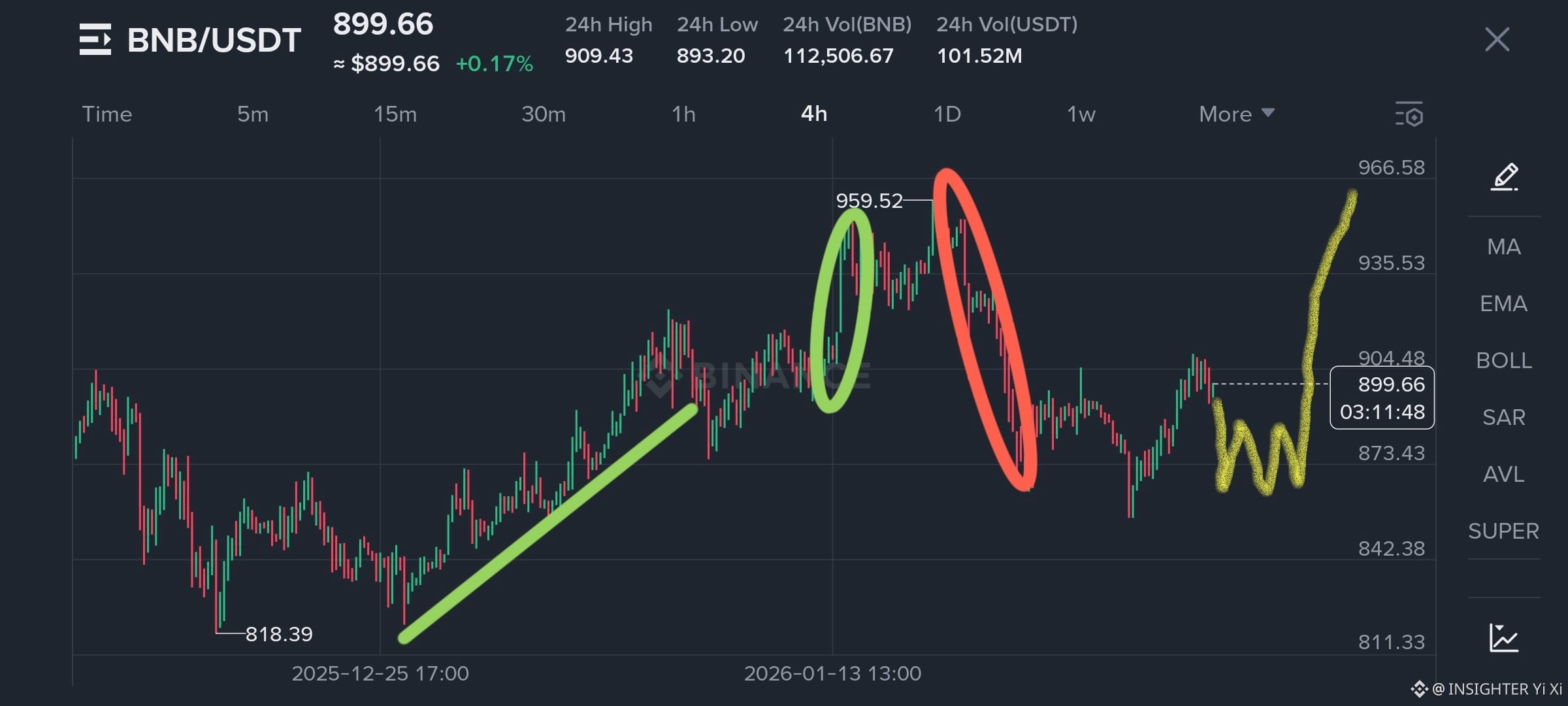The width and height of the screenshot is (1568, 706).
Task: Toggle the AVL overlay
Action: 1503,475
